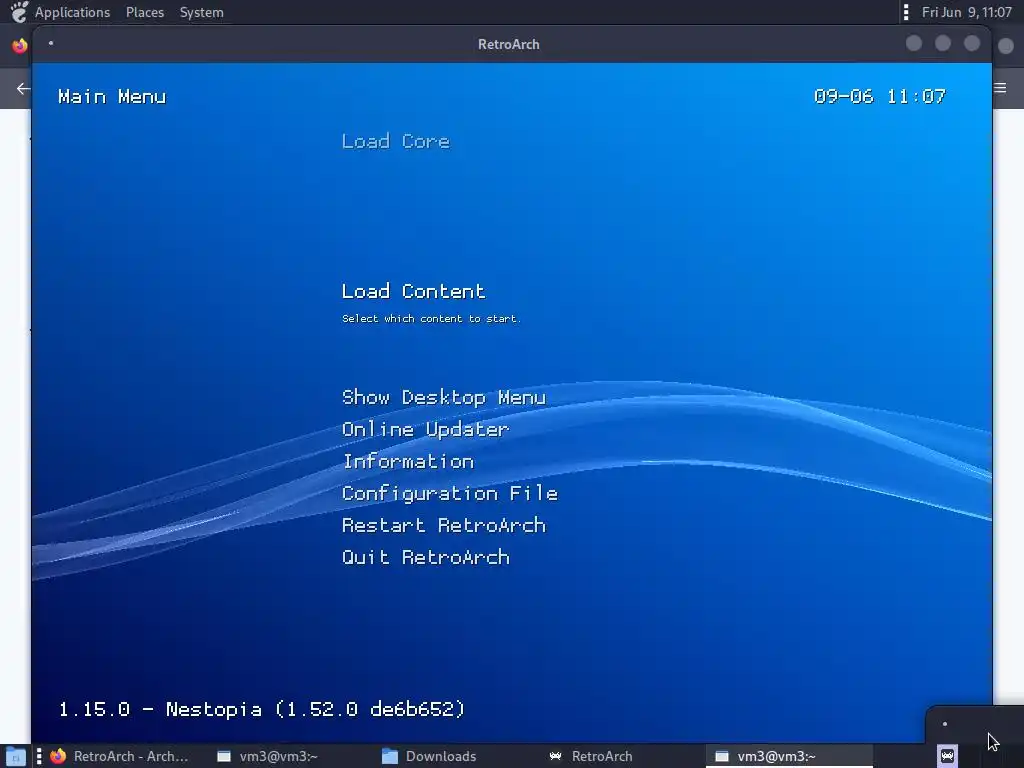Click the Downloads folder icon in taskbar

(390, 756)
